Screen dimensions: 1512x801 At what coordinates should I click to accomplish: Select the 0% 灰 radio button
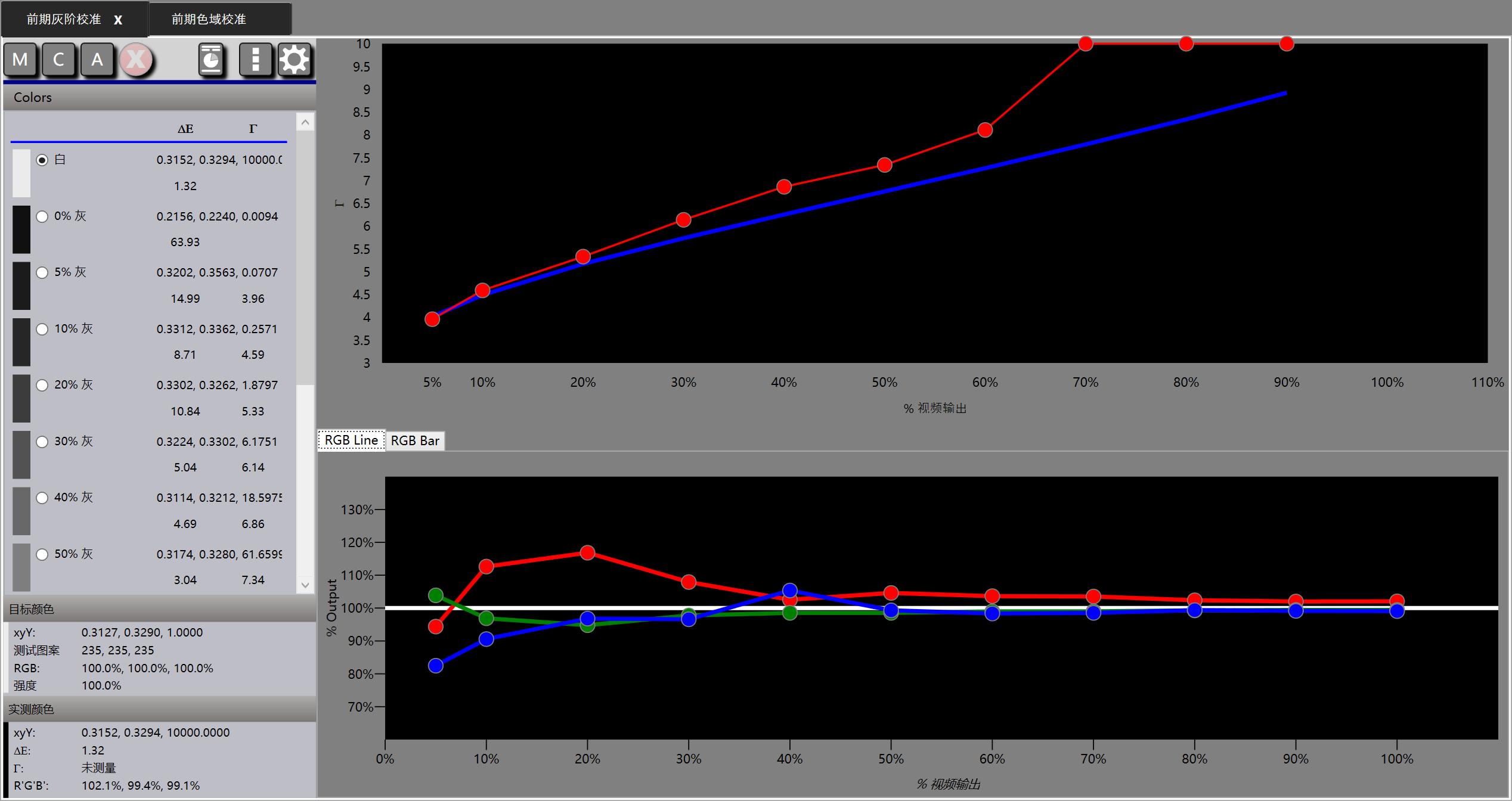[42, 216]
